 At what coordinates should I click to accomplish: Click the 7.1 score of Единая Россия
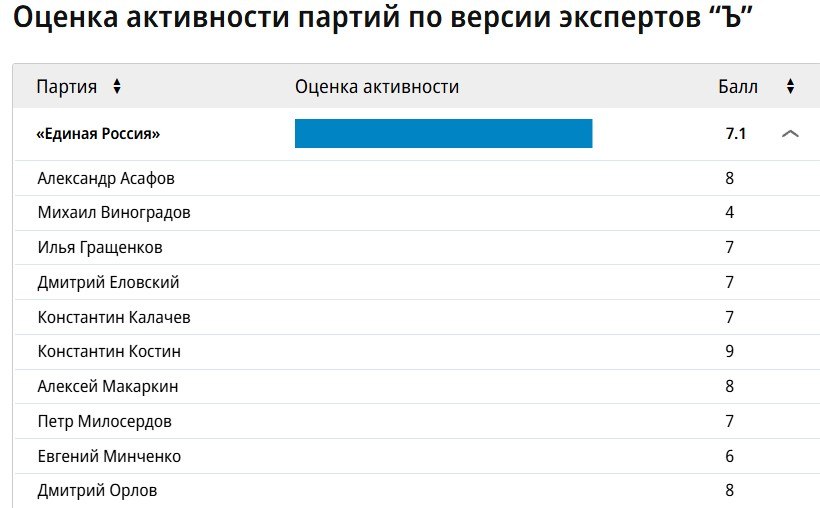[x=735, y=134]
